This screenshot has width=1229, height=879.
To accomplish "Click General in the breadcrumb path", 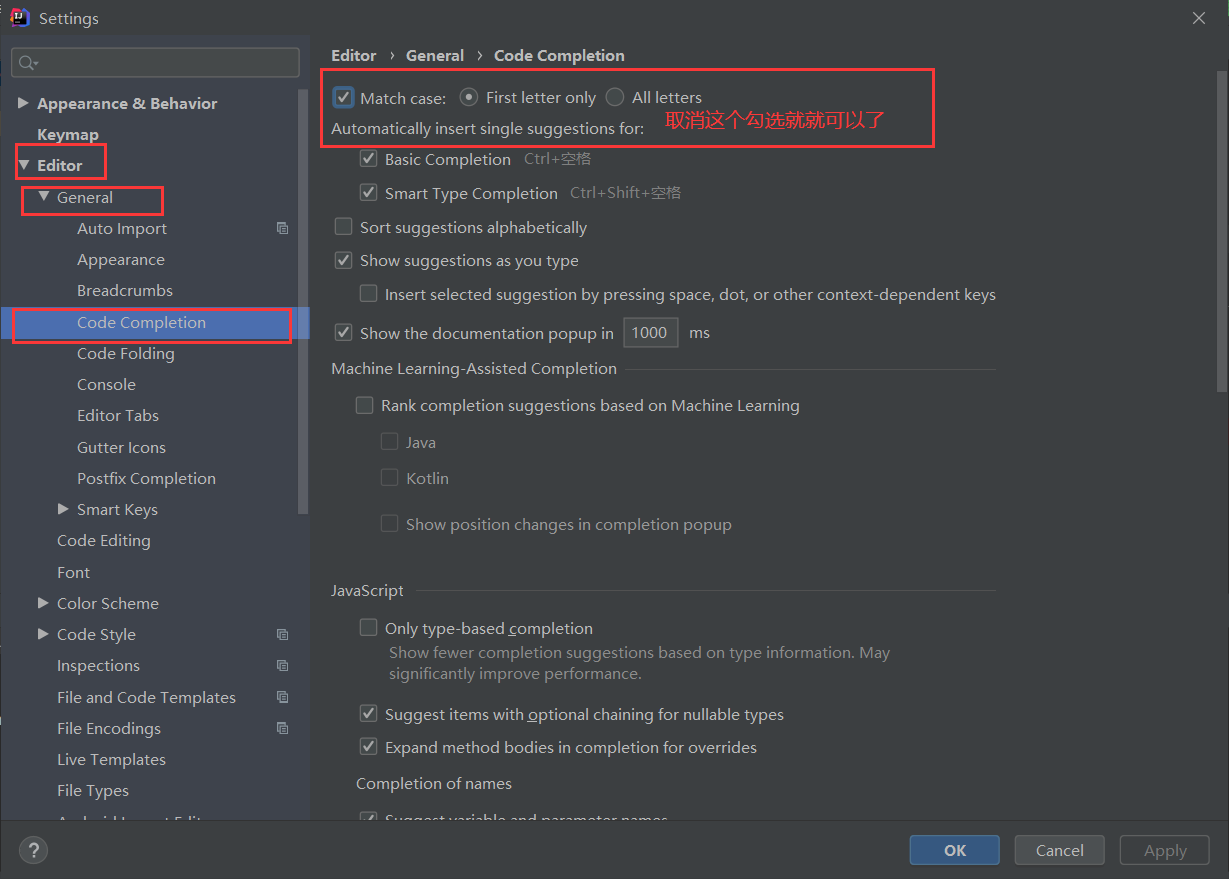I will pos(435,56).
